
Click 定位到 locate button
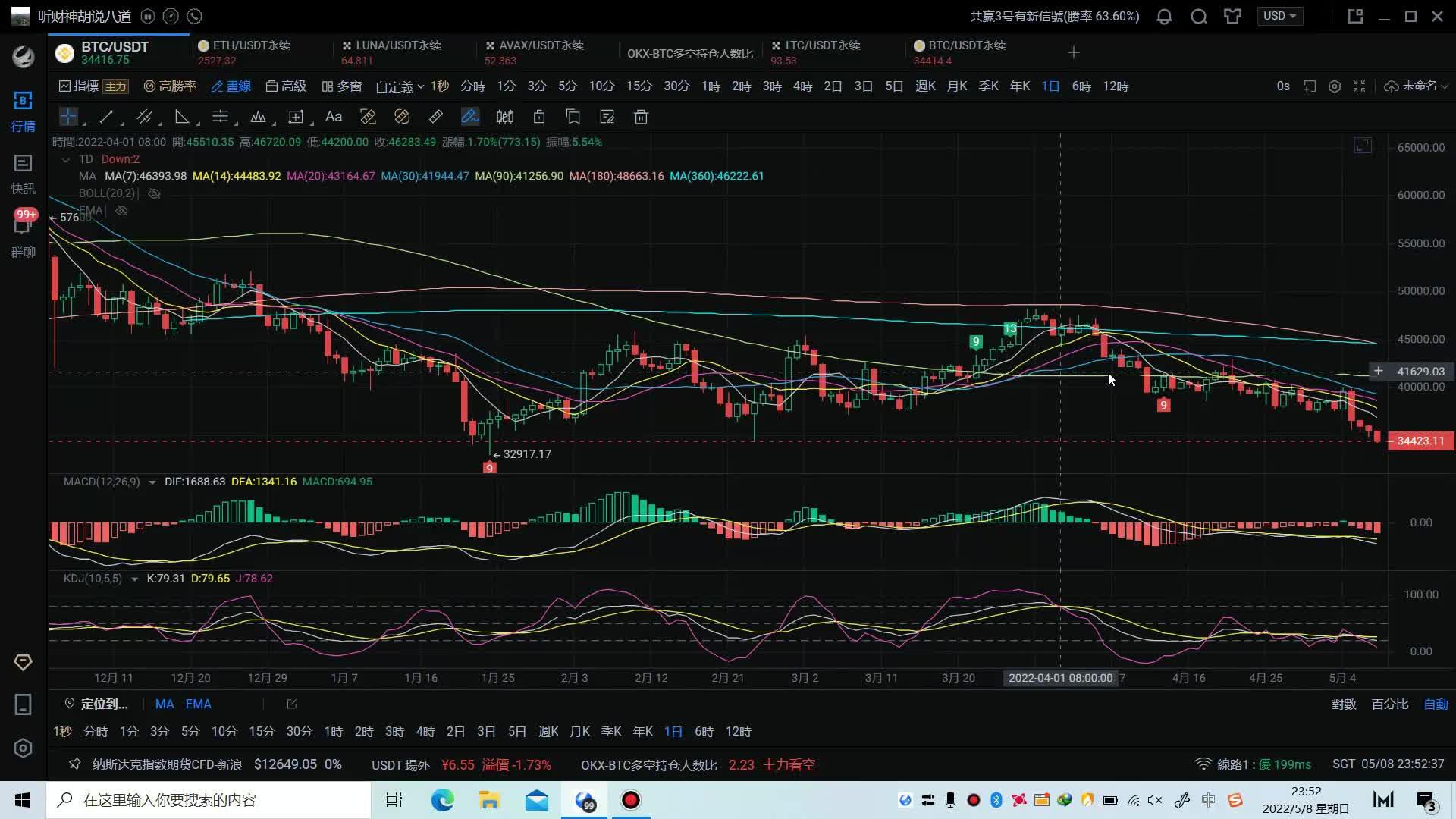96,704
